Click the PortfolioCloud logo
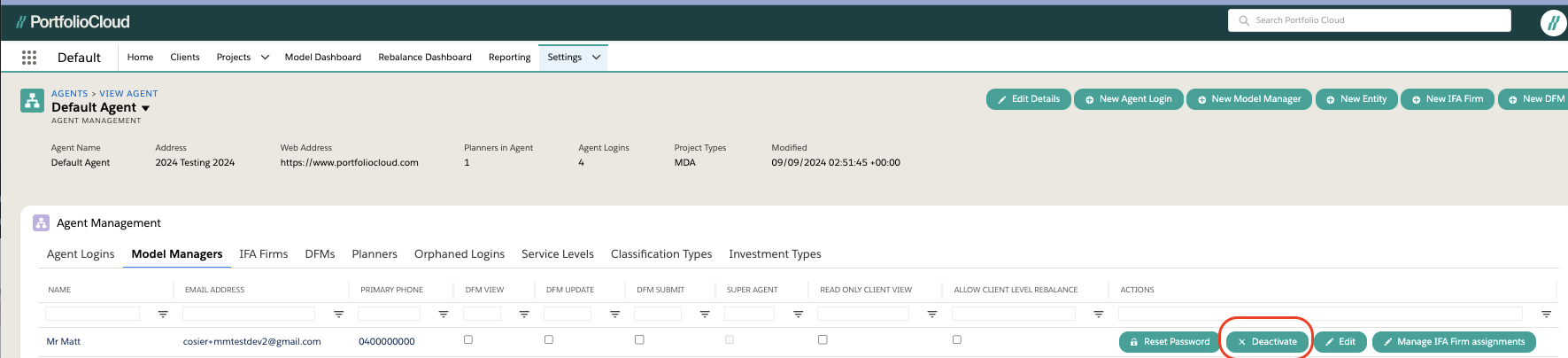 (x=73, y=22)
